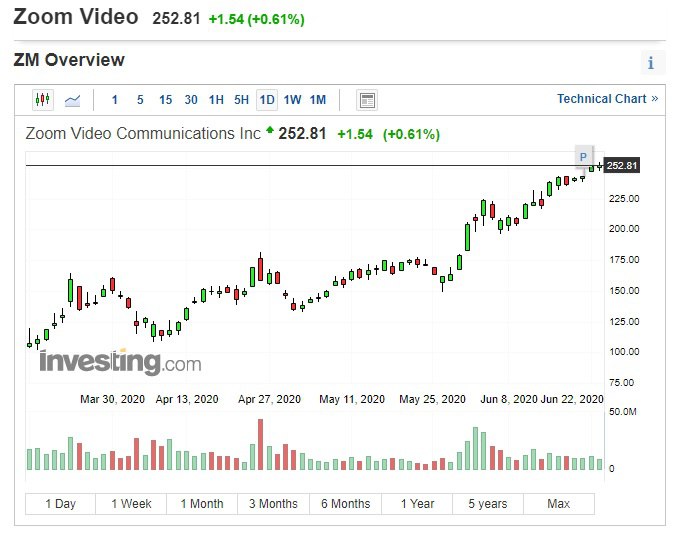Show the 1 Month range
Viewport: 681px width, 538px height.
202,504
